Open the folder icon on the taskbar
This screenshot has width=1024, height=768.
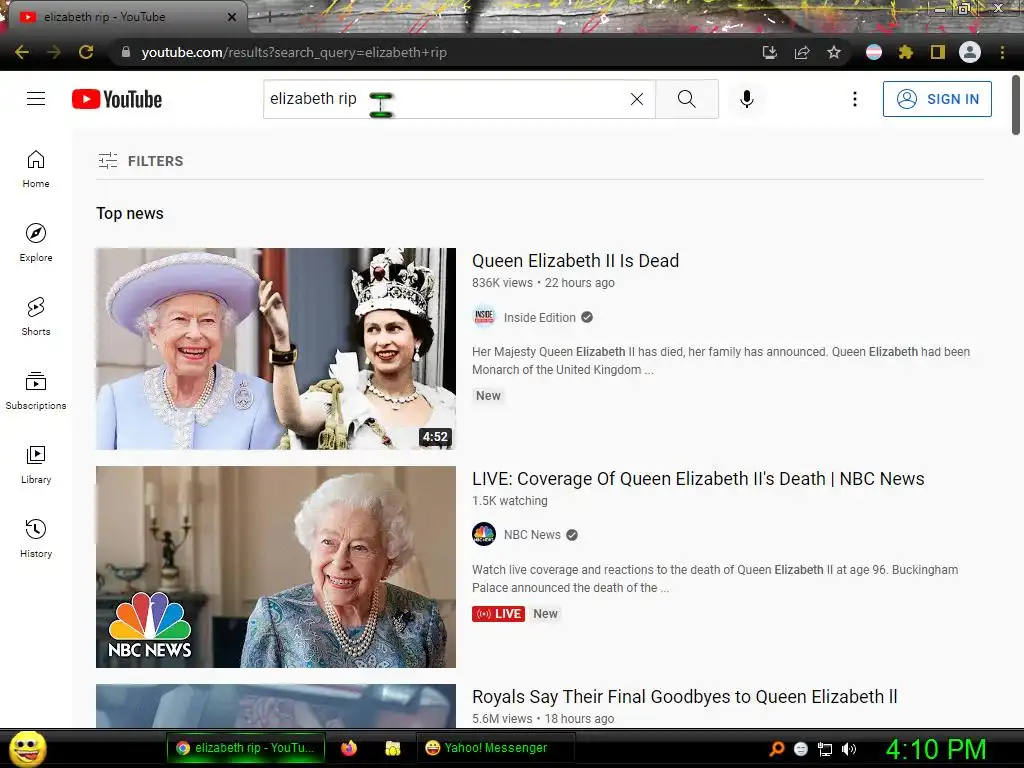[392, 748]
